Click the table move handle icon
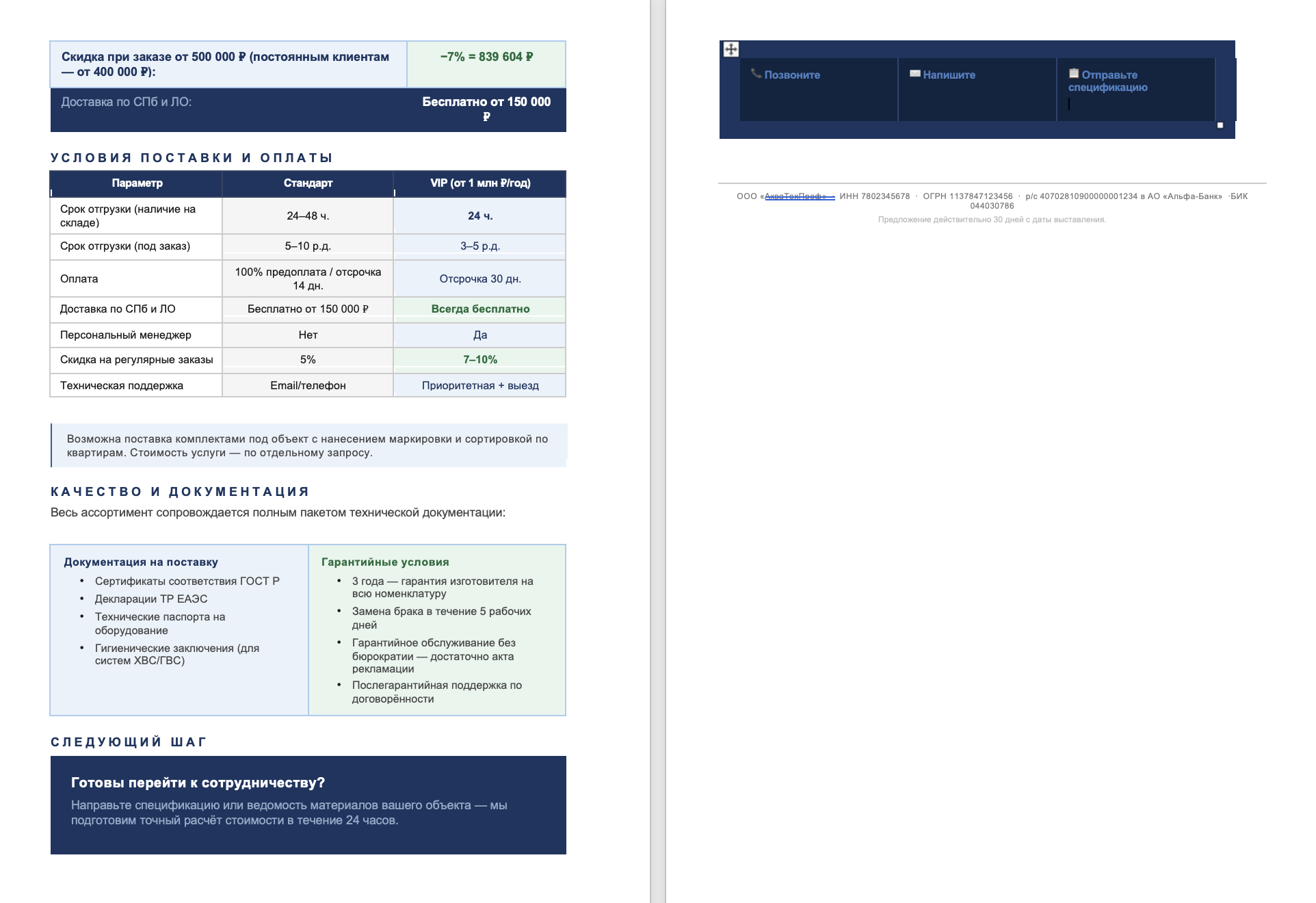 click(x=731, y=49)
